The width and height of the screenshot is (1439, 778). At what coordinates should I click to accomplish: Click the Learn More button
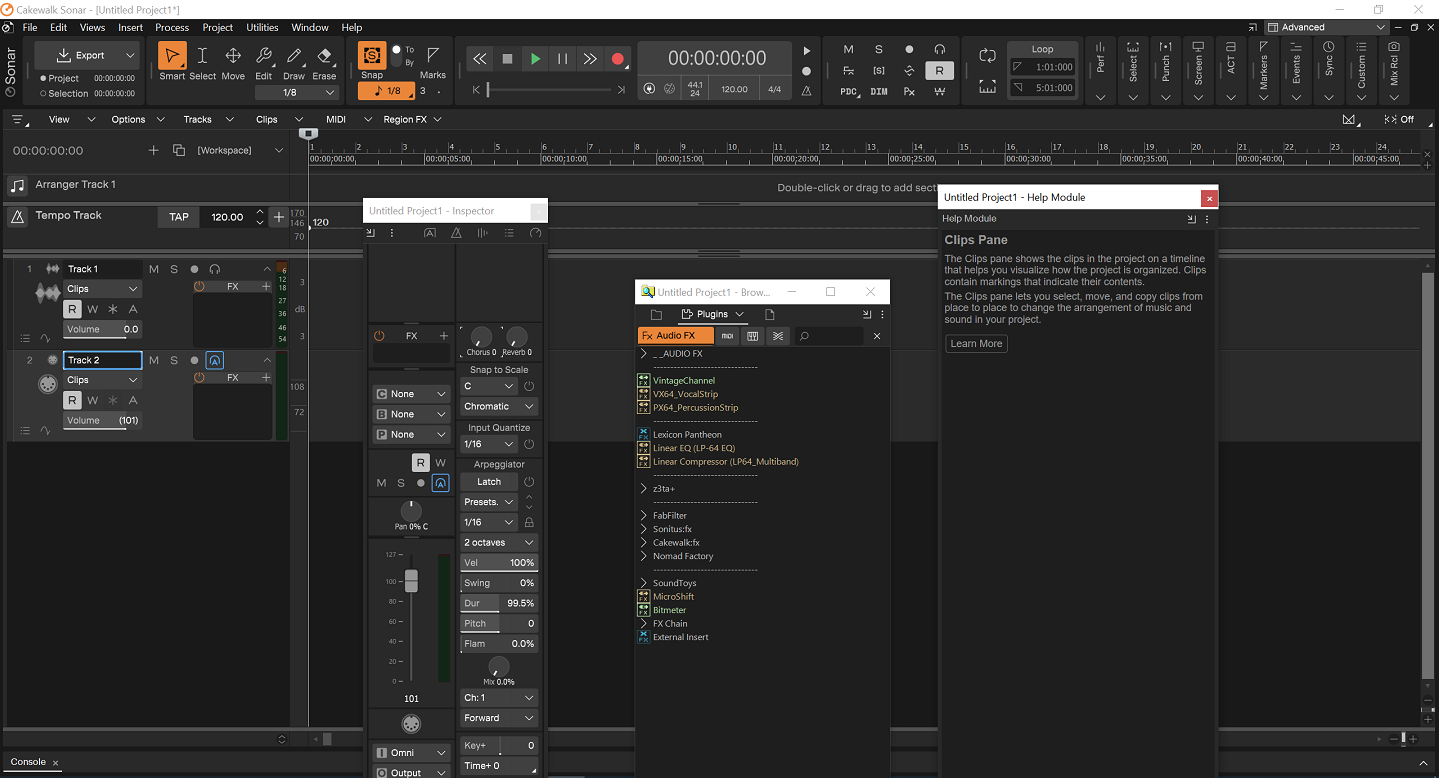976,344
